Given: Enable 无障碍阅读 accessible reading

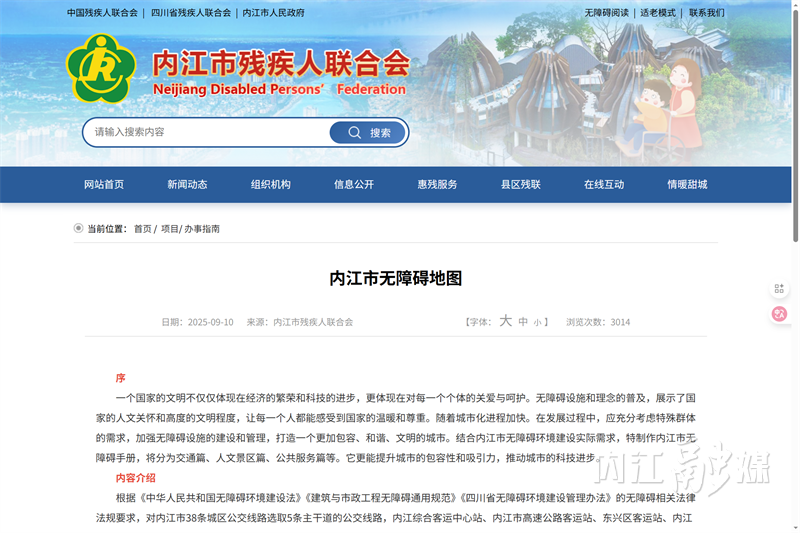Looking at the screenshot, I should click(606, 13).
